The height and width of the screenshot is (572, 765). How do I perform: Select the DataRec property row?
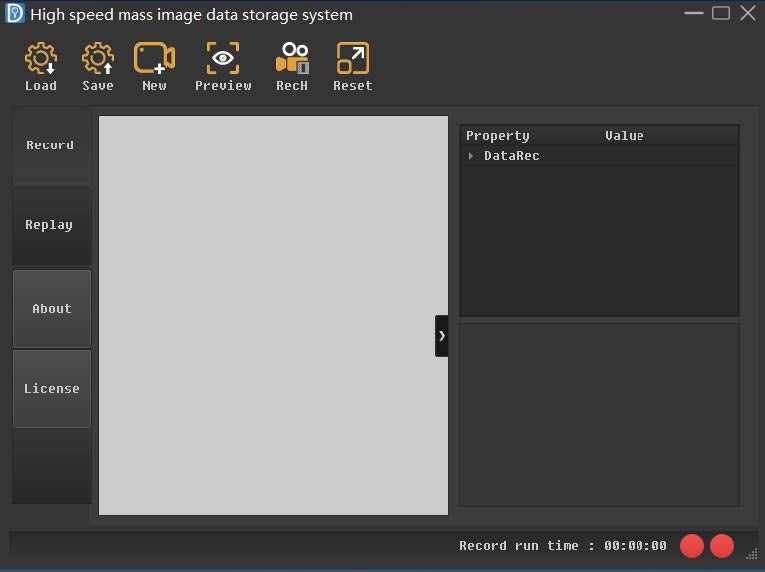click(x=599, y=156)
